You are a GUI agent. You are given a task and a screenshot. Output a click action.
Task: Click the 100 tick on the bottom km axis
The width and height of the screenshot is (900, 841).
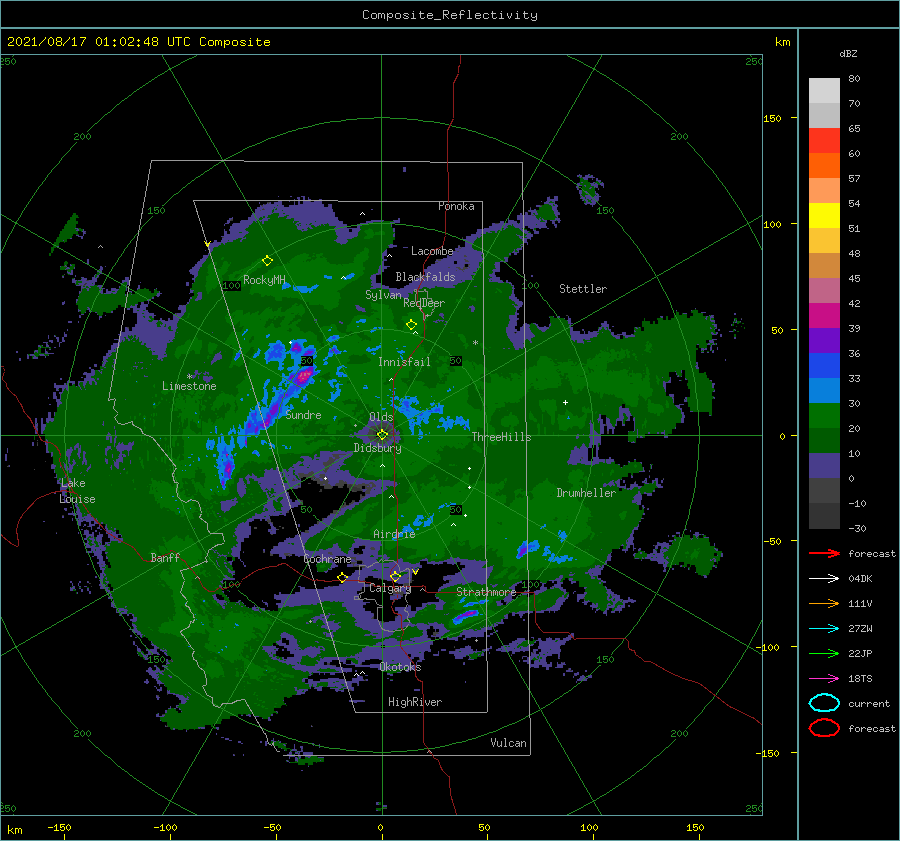point(589,827)
